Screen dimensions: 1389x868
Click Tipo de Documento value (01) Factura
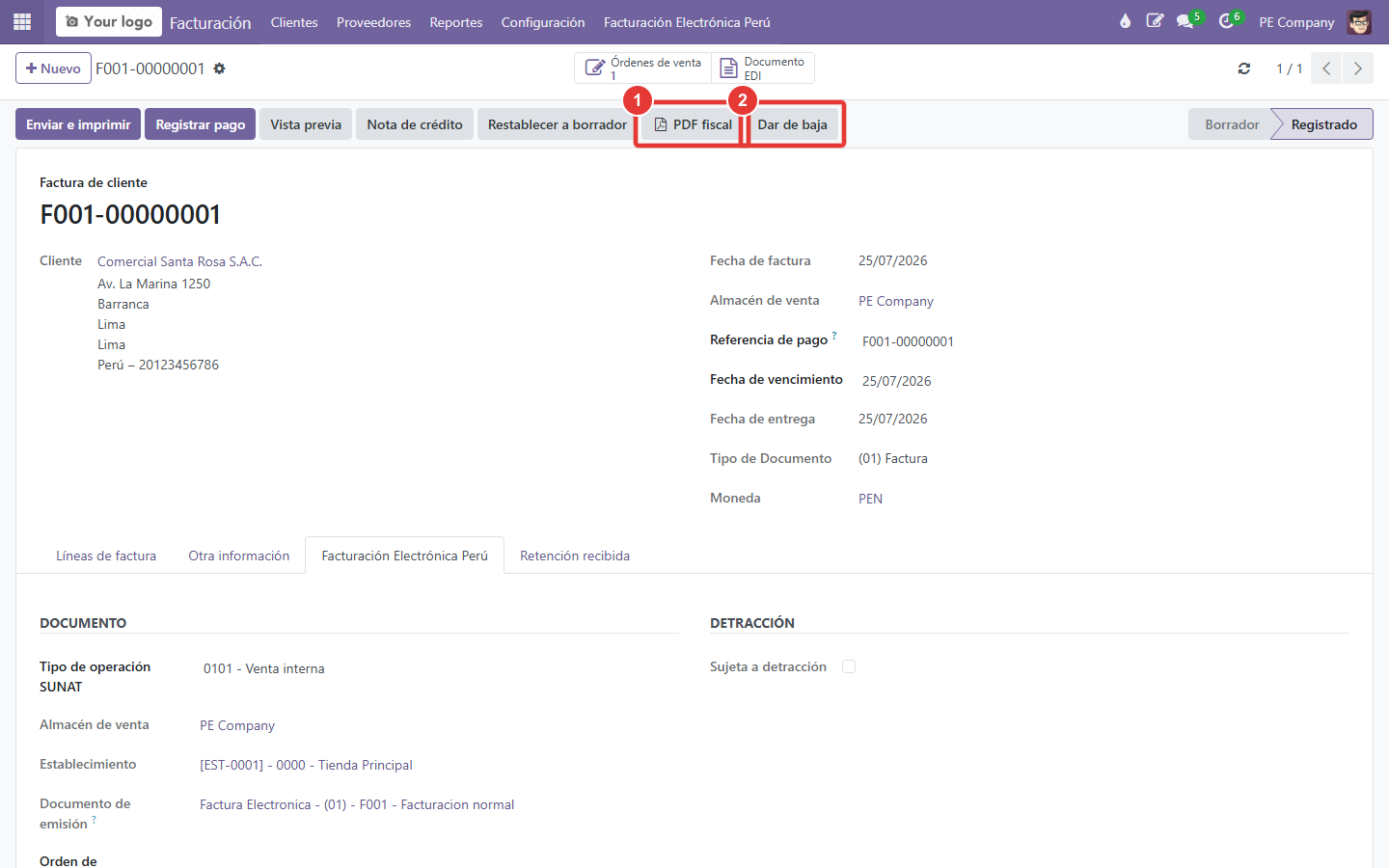point(893,458)
